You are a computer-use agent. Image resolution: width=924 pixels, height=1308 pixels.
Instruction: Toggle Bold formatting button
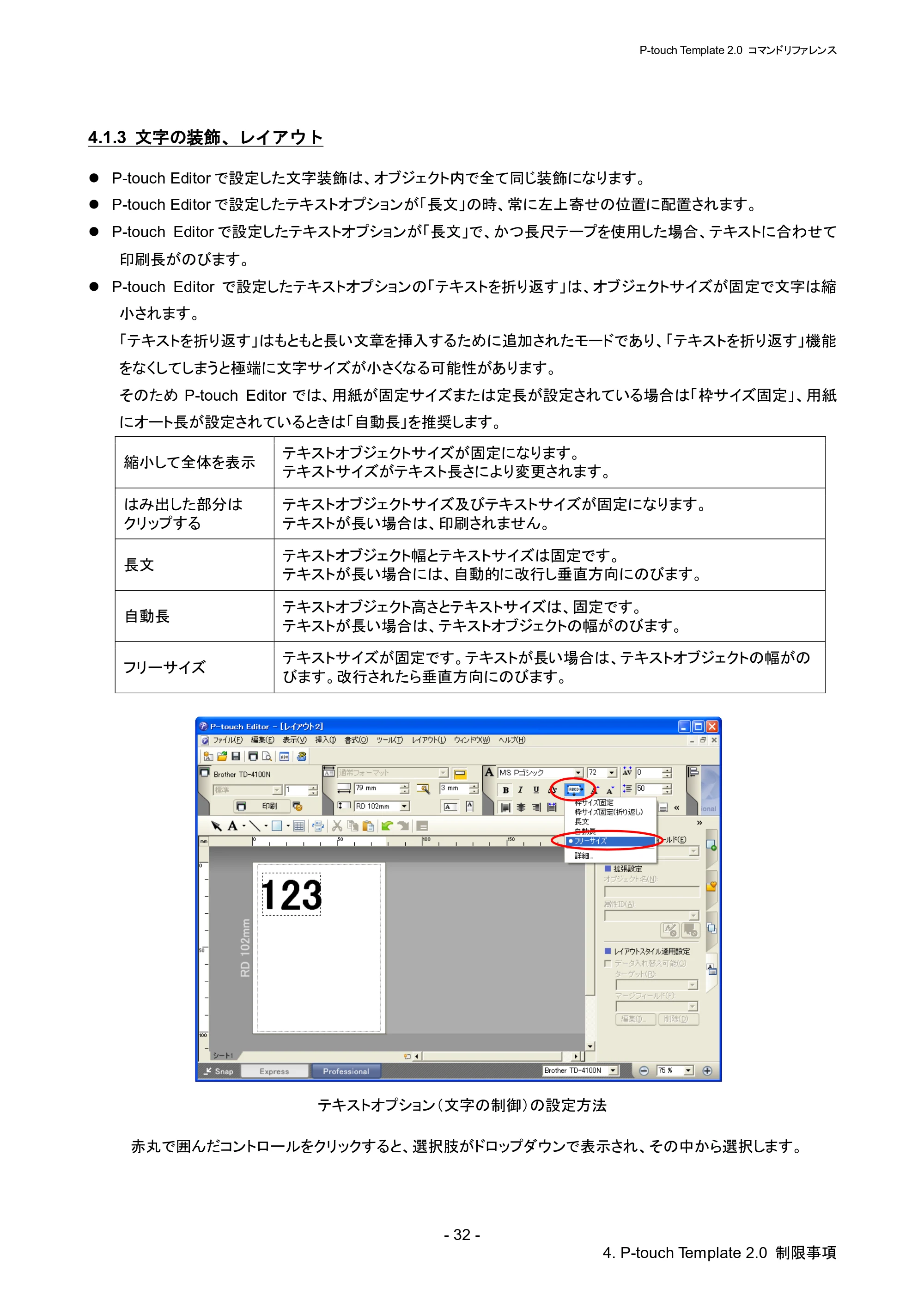[x=505, y=790]
